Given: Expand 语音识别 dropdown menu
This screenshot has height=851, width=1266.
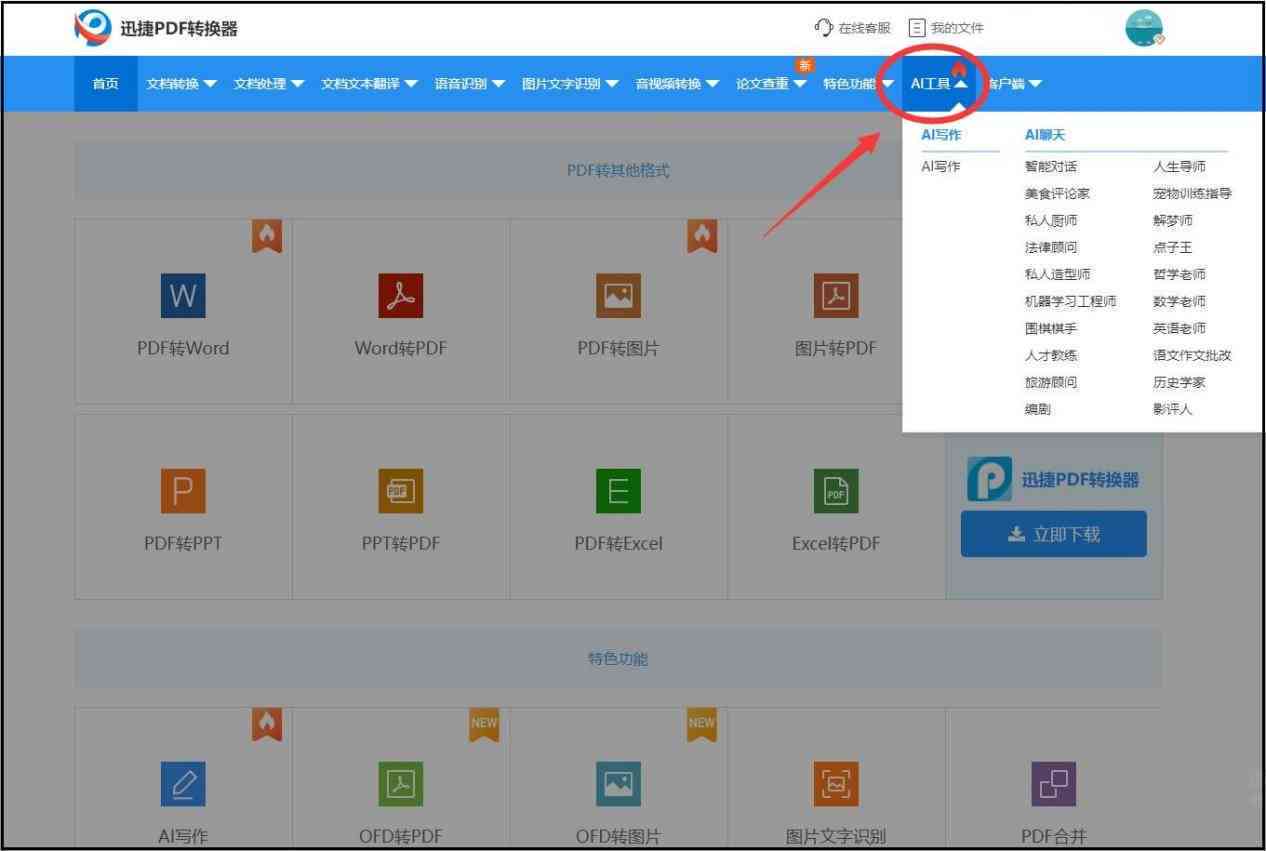Looking at the screenshot, I should 470,84.
